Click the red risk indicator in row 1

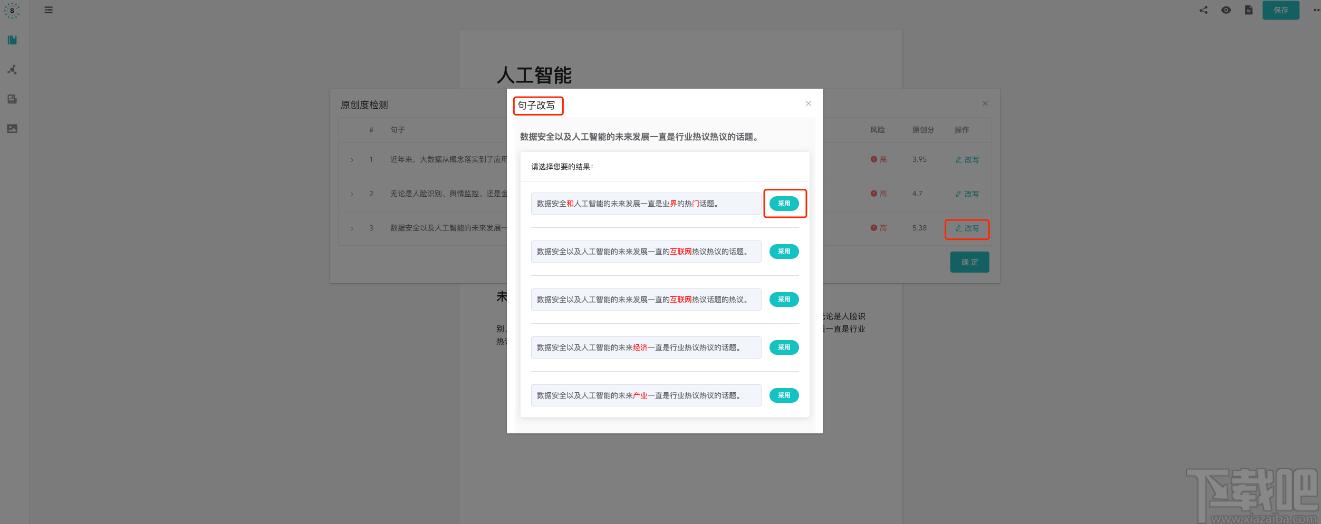(x=878, y=160)
